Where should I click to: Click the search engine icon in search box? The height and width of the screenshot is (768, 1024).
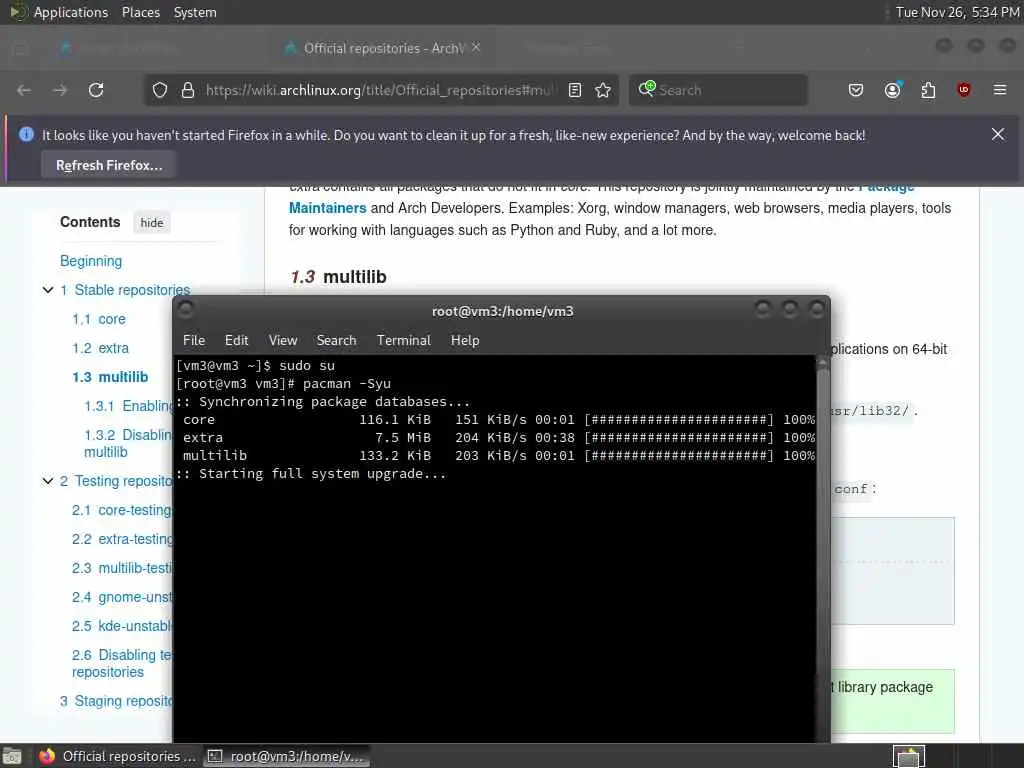point(647,89)
